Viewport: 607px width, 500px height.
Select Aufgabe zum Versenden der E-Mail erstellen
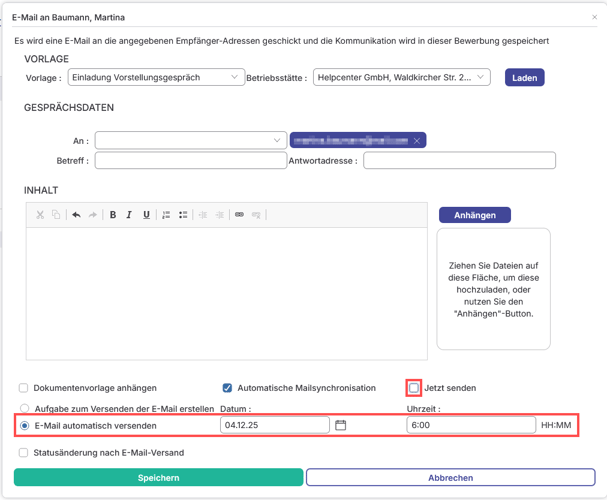[25, 408]
